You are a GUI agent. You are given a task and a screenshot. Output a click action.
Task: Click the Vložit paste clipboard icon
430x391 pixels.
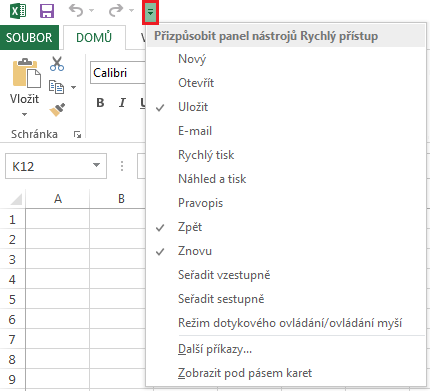coord(26,73)
